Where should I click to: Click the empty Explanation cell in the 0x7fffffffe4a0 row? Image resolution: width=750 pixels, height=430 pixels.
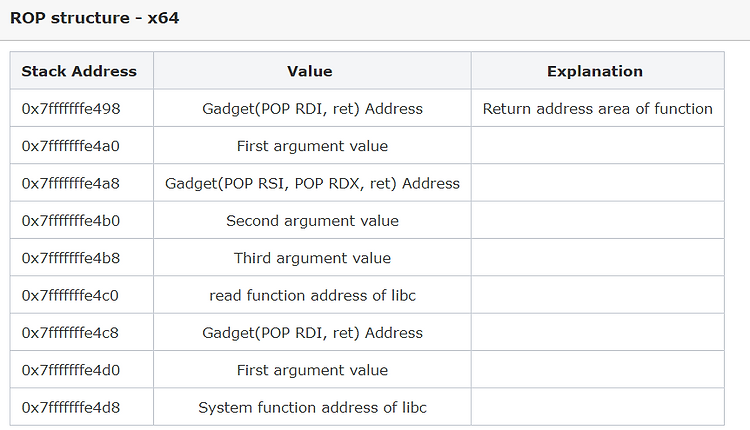click(x=597, y=146)
